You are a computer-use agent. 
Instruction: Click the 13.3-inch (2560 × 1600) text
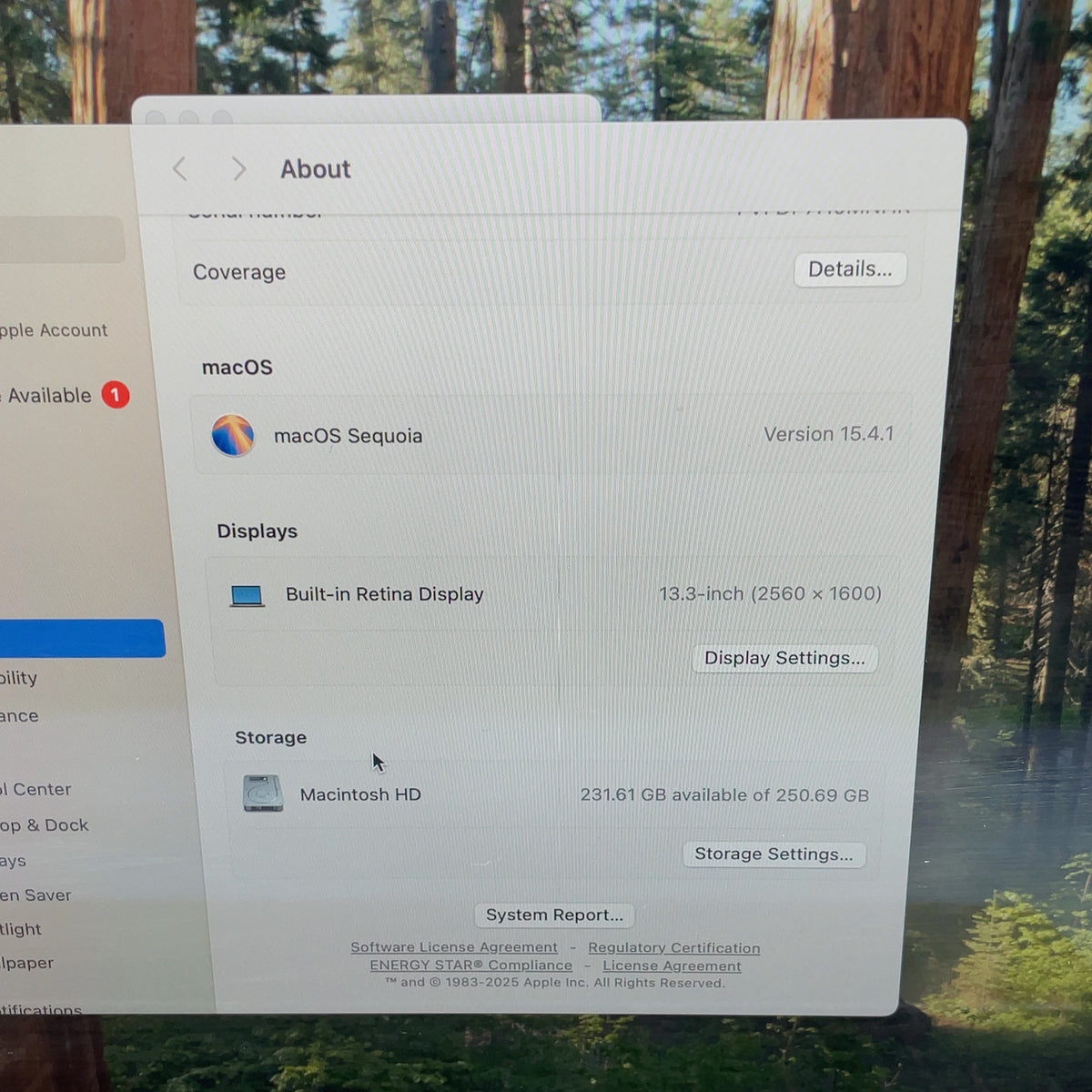coord(770,593)
